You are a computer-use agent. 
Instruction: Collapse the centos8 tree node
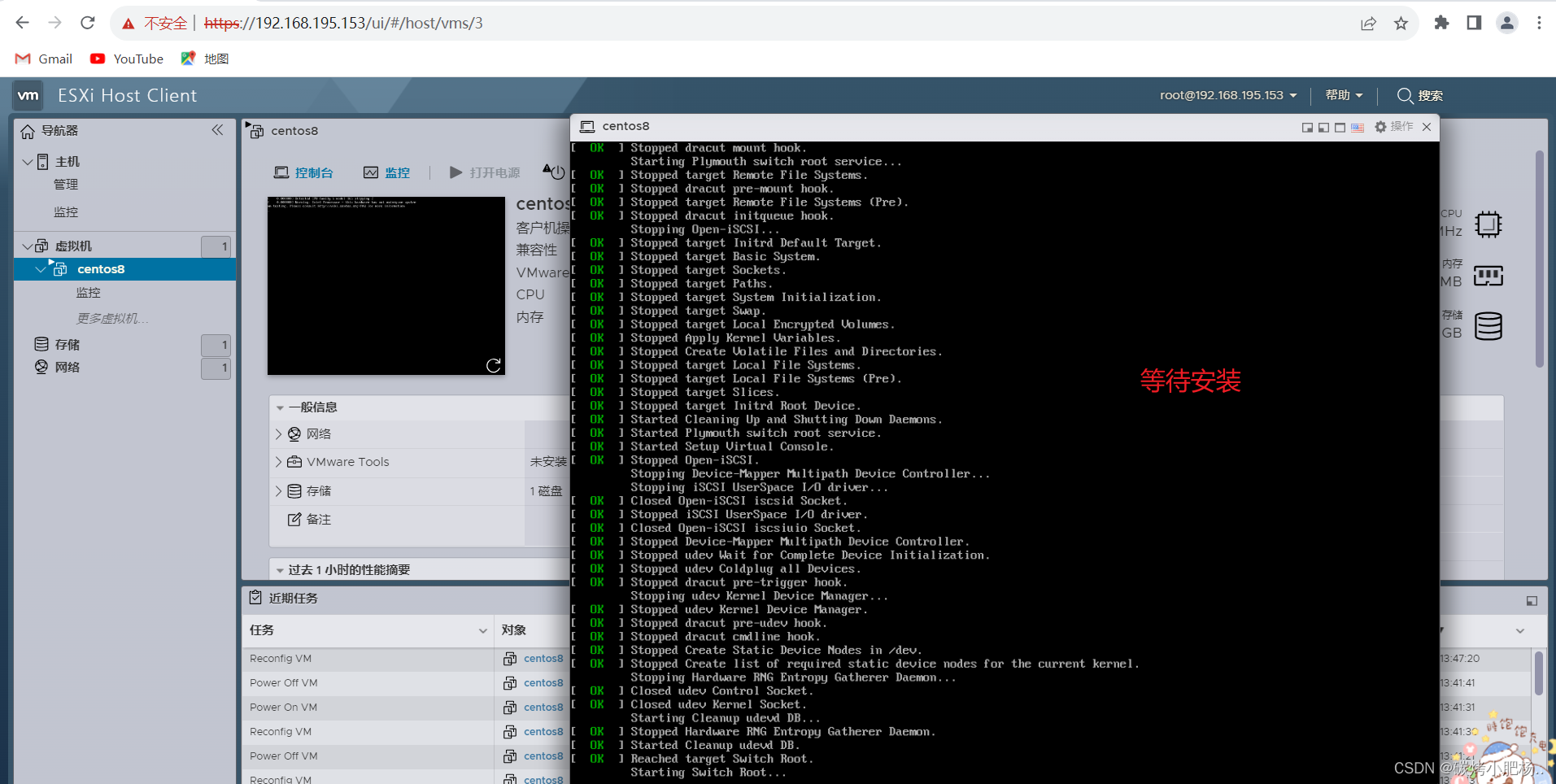coord(41,269)
